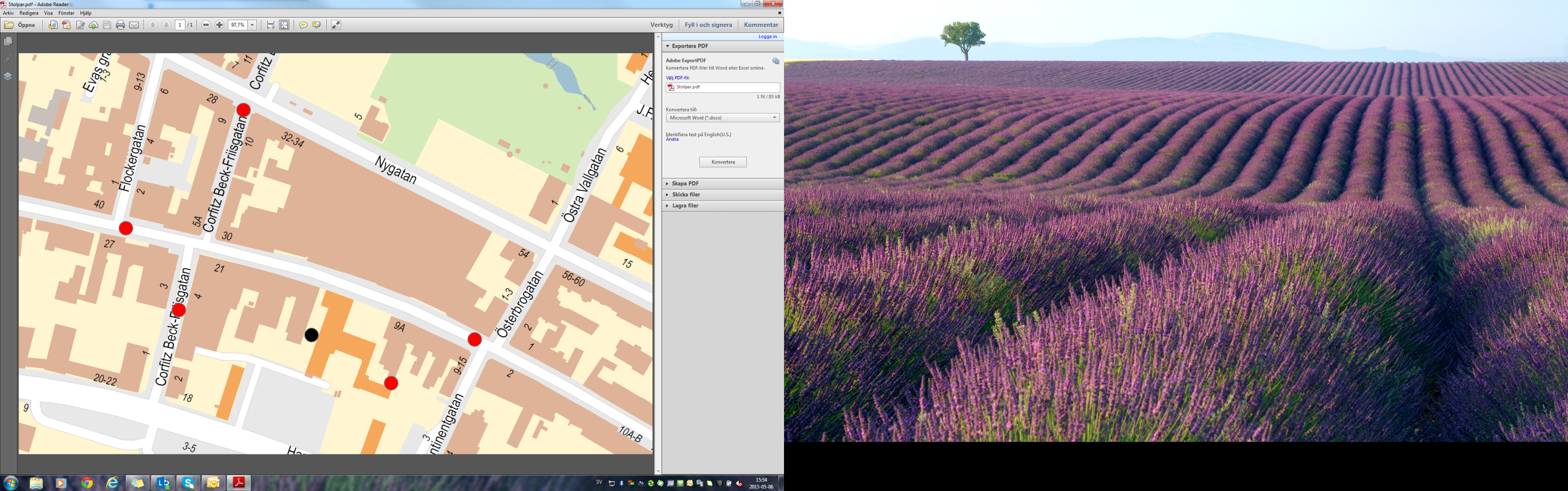Click the Logga in link
The image size is (1568, 491).
pyautogui.click(x=767, y=37)
